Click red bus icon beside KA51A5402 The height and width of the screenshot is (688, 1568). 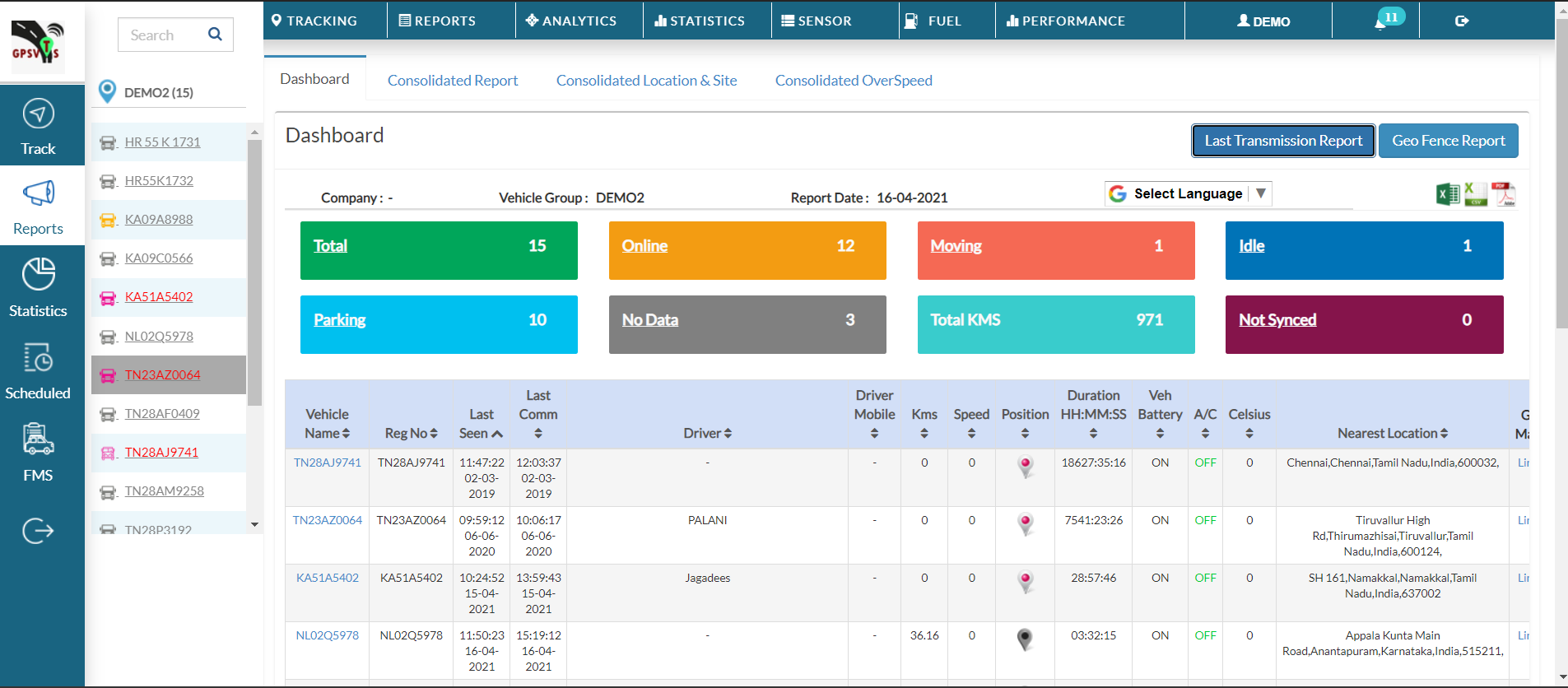point(108,297)
